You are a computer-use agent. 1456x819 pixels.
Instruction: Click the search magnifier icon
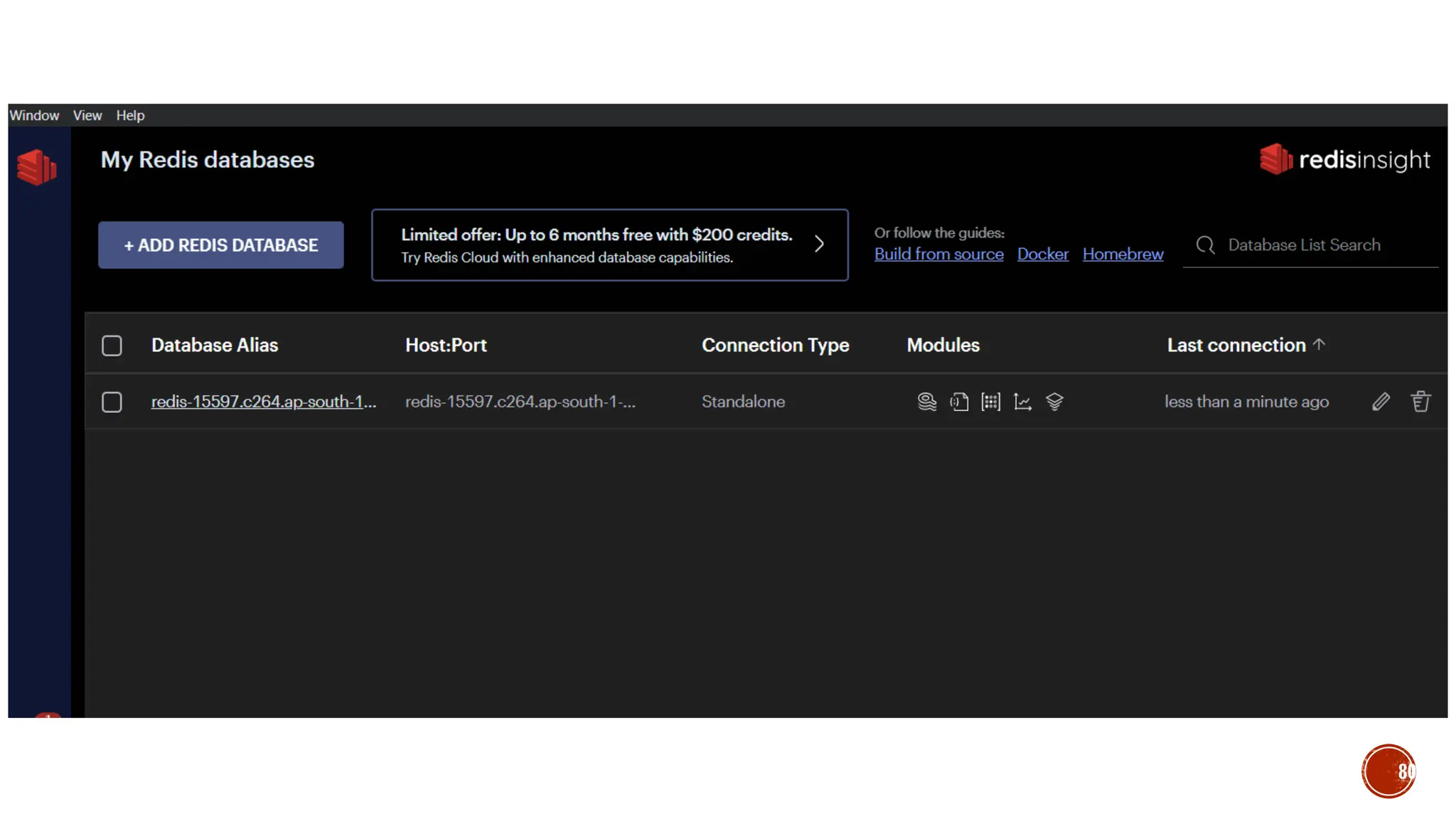pyautogui.click(x=1205, y=245)
